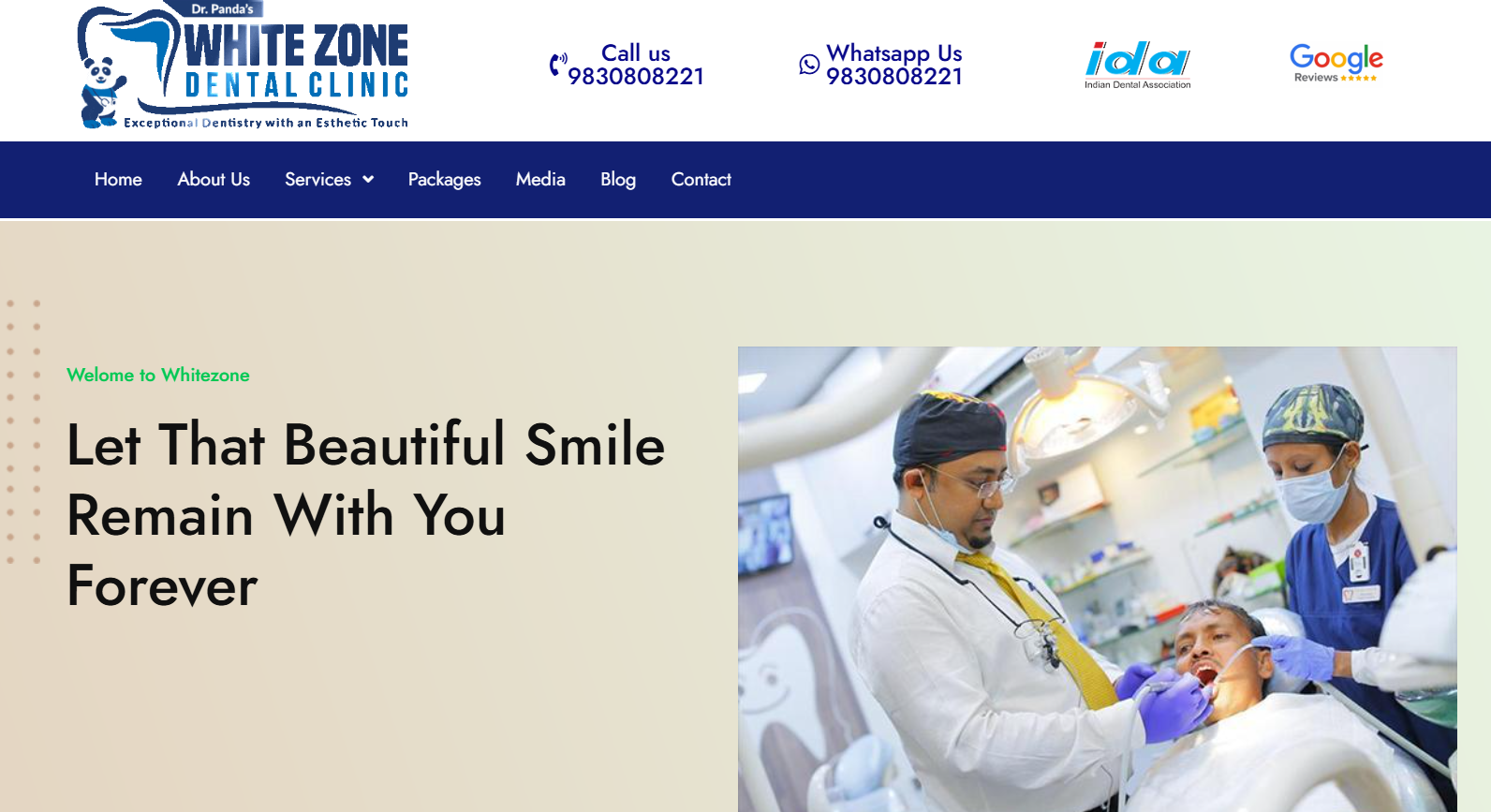Screen dimensions: 1491x812
Task: Click the panda mascot in the logo
Action: click(x=101, y=92)
